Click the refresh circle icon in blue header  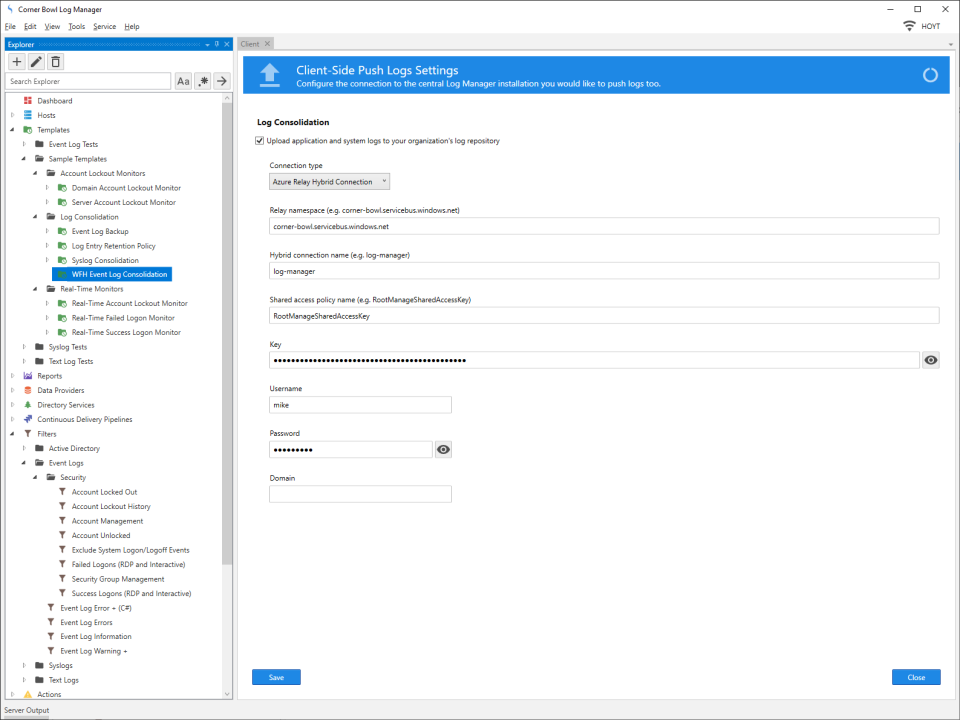(x=930, y=75)
